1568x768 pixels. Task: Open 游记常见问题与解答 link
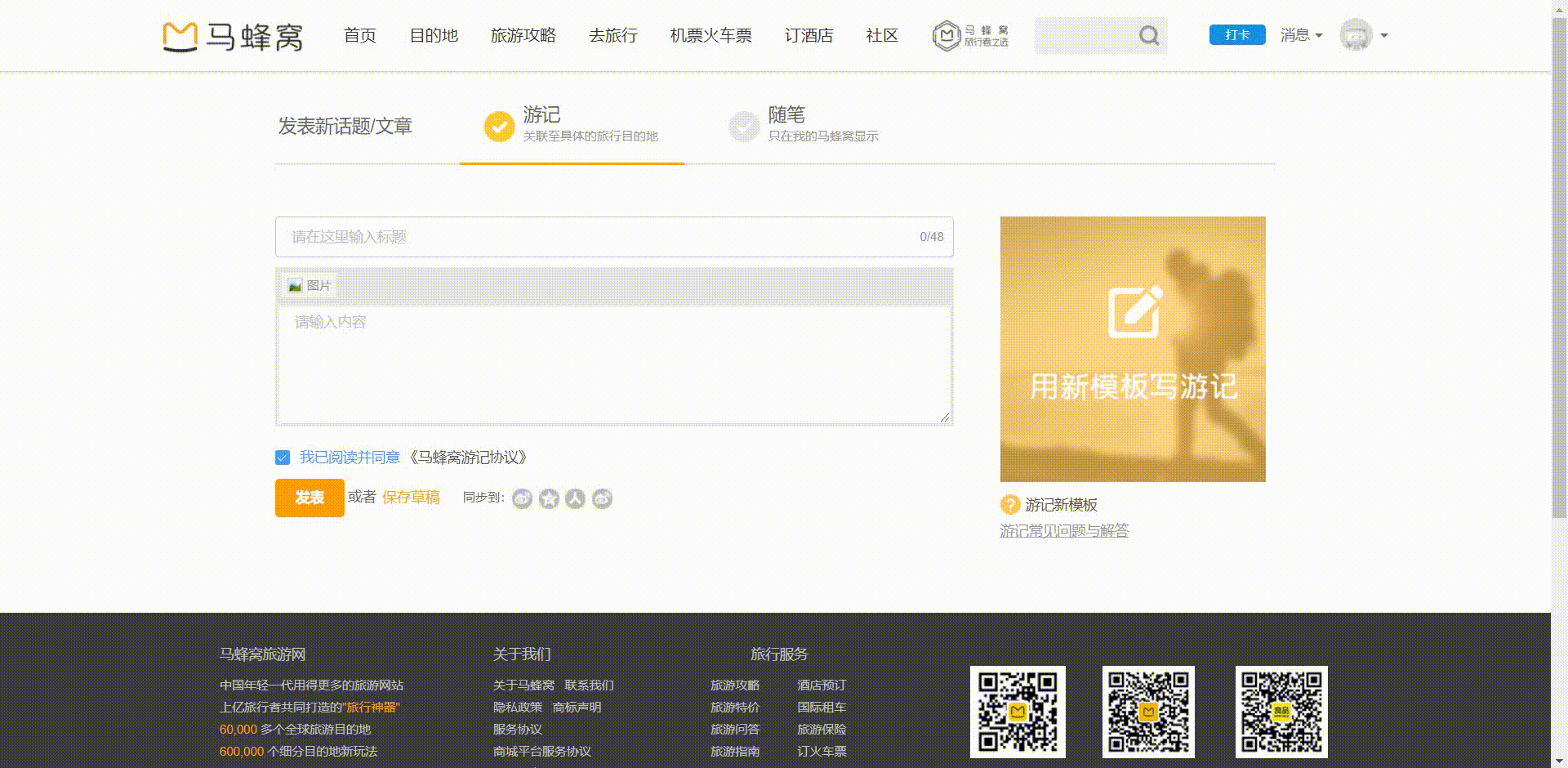(1064, 531)
